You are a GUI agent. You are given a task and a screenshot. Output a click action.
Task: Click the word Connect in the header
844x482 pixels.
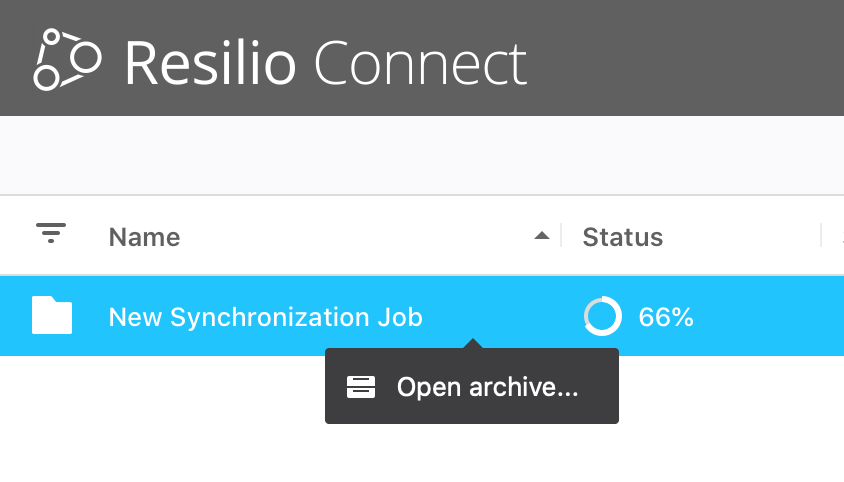[420, 62]
